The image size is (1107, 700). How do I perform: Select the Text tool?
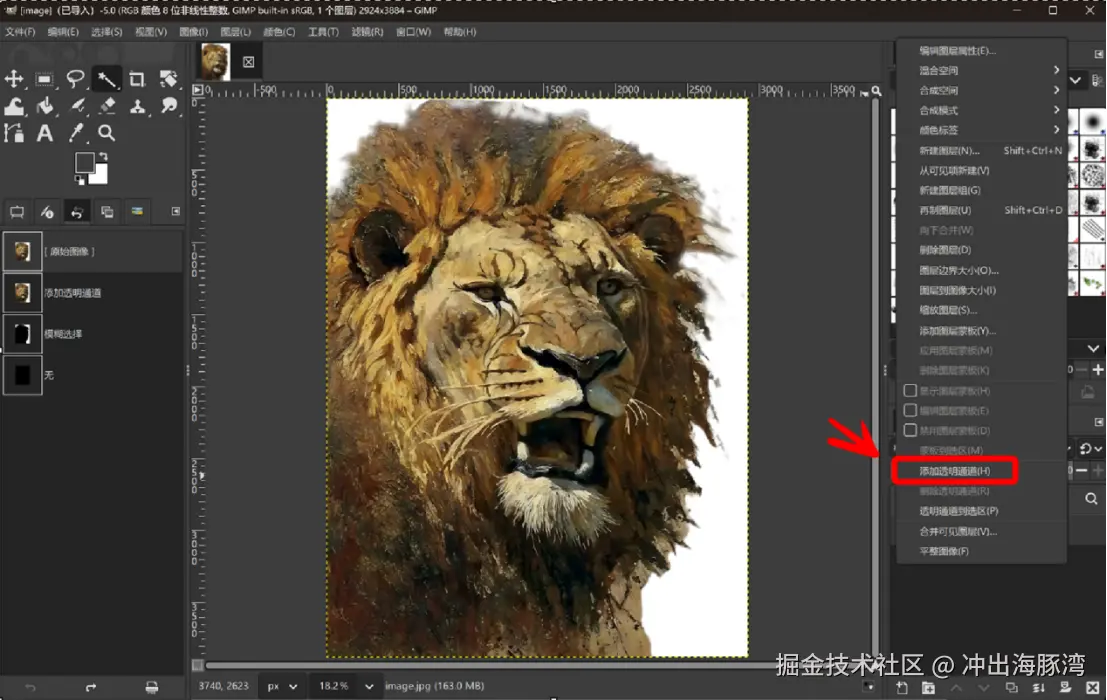click(x=44, y=133)
